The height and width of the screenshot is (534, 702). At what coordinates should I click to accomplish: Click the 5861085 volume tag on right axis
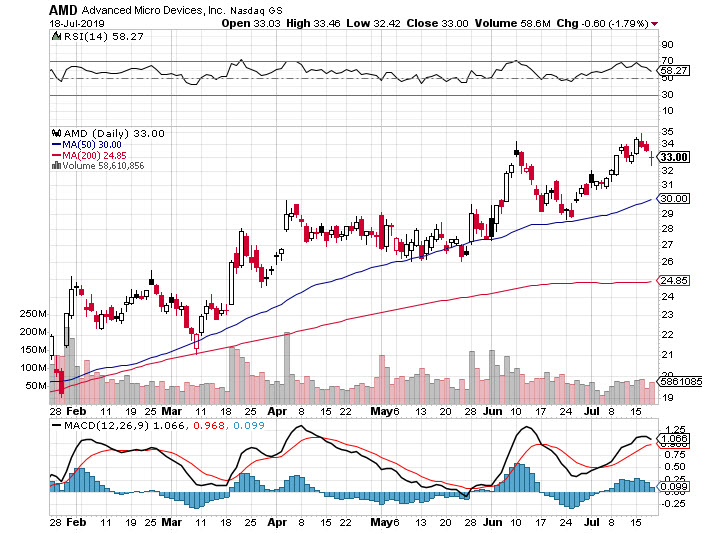(679, 381)
